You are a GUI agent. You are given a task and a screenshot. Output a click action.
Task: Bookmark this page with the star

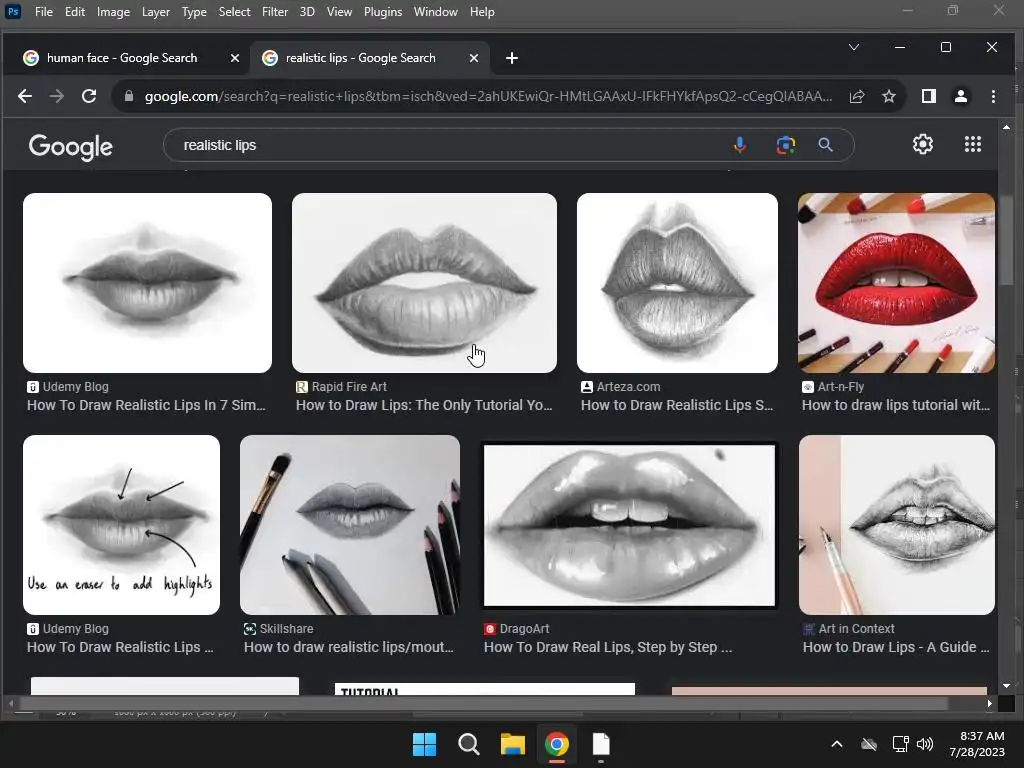[889, 96]
